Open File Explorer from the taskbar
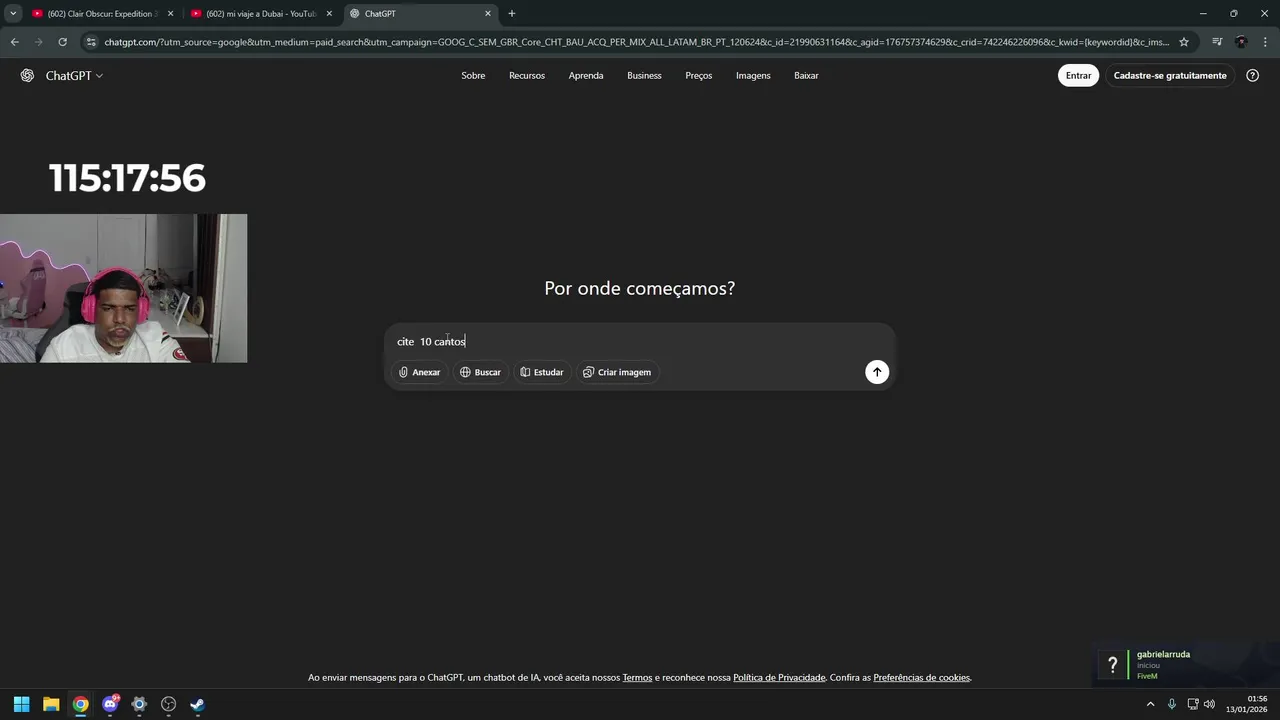 (x=51, y=704)
